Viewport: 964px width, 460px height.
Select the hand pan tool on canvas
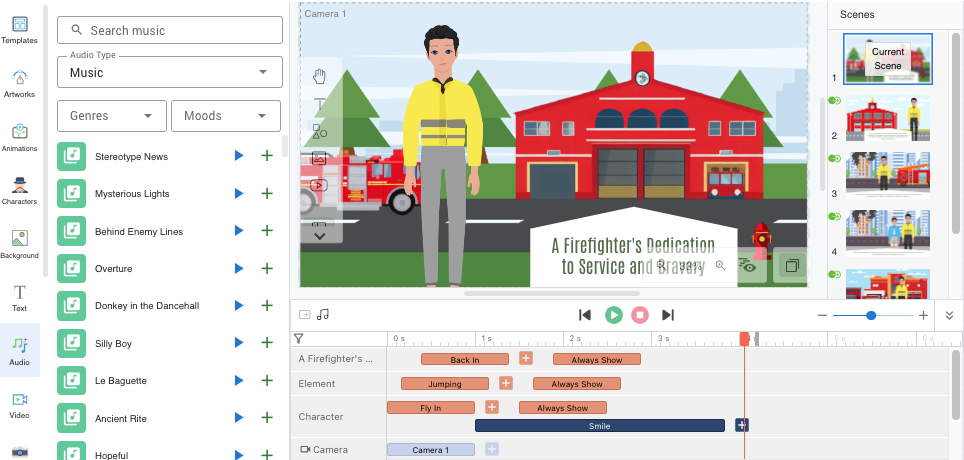point(320,77)
